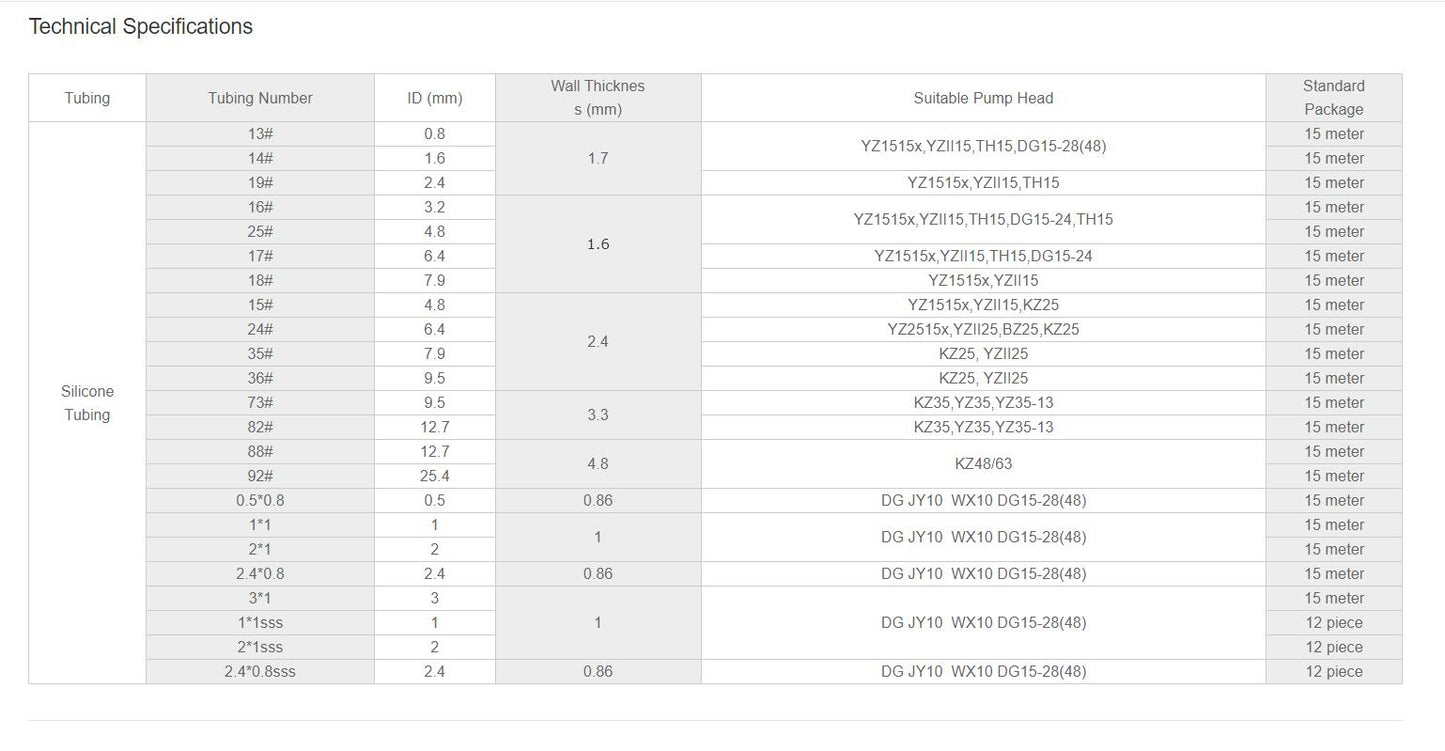Screen dimensions: 1445x751
Task: Click tubing number 13# cell
Action: pyautogui.click(x=260, y=134)
